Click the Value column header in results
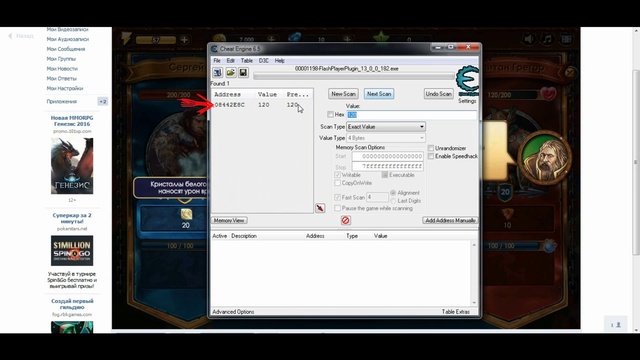Image resolution: width=640 pixels, height=360 pixels. coord(267,94)
